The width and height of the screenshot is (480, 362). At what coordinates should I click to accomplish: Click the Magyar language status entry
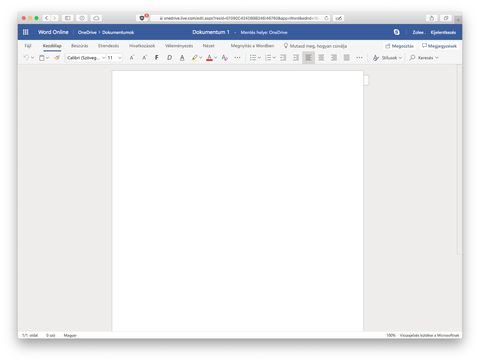click(x=70, y=335)
